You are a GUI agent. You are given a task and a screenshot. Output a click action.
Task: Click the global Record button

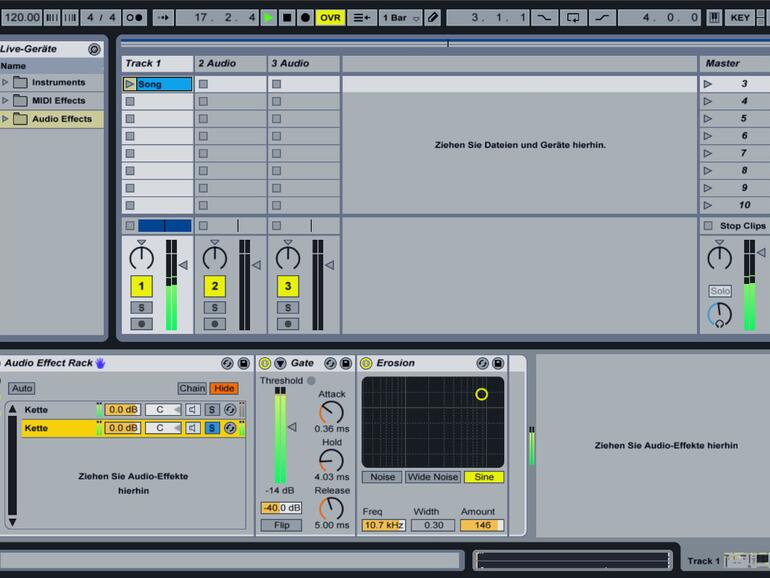[x=305, y=17]
